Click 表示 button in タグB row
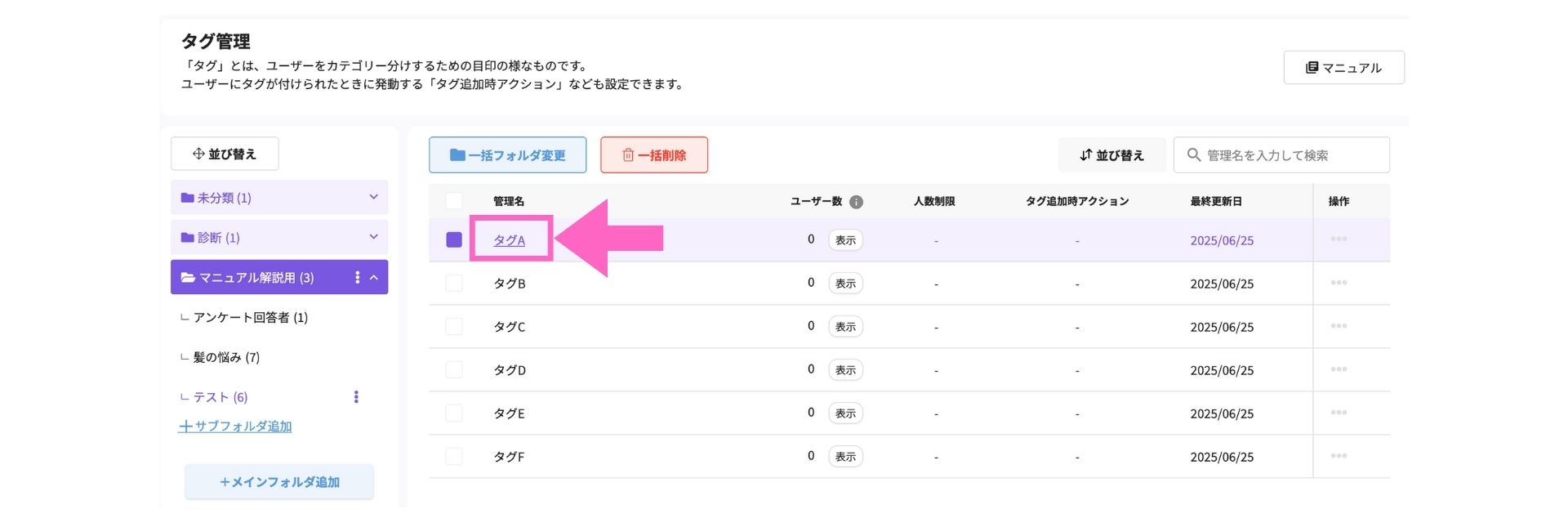The width and height of the screenshot is (1568, 523). point(845,284)
